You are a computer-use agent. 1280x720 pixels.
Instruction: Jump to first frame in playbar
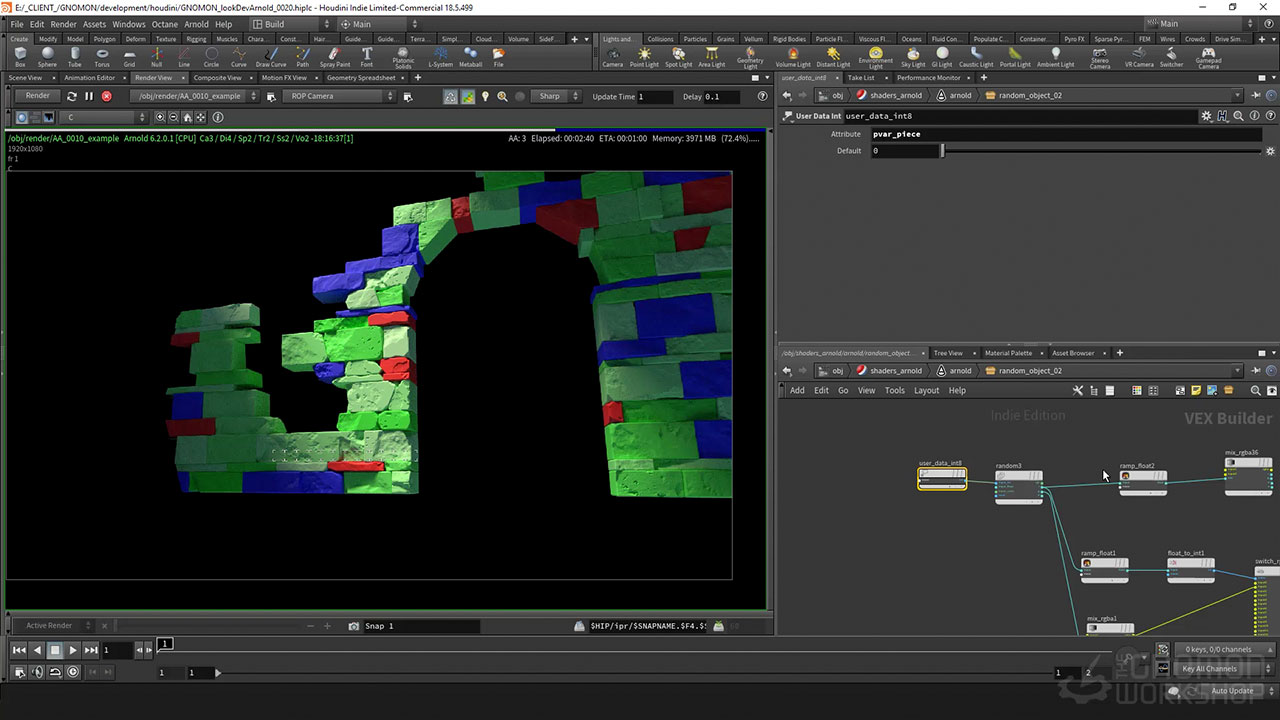coord(19,650)
